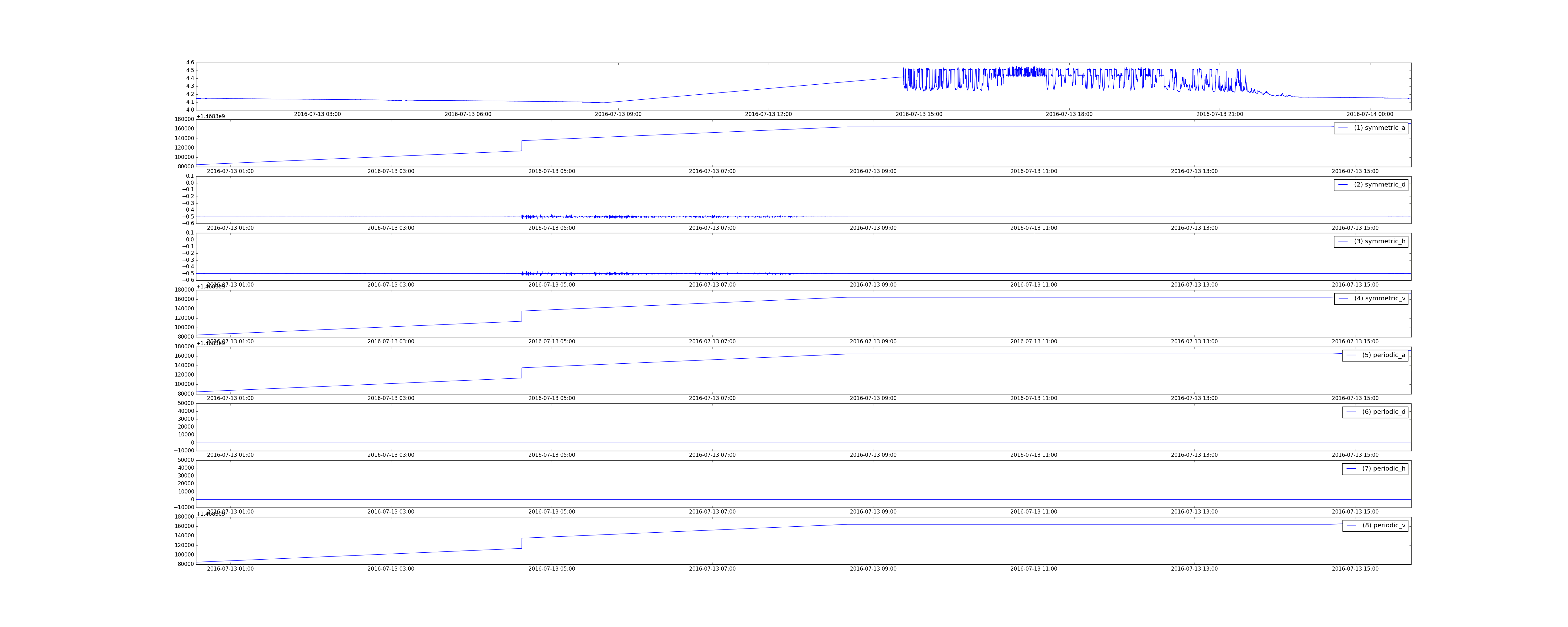Click the 80000 y-tick on periodic_v plot
Viewport: 1568px width, 627px height.
pyautogui.click(x=186, y=564)
